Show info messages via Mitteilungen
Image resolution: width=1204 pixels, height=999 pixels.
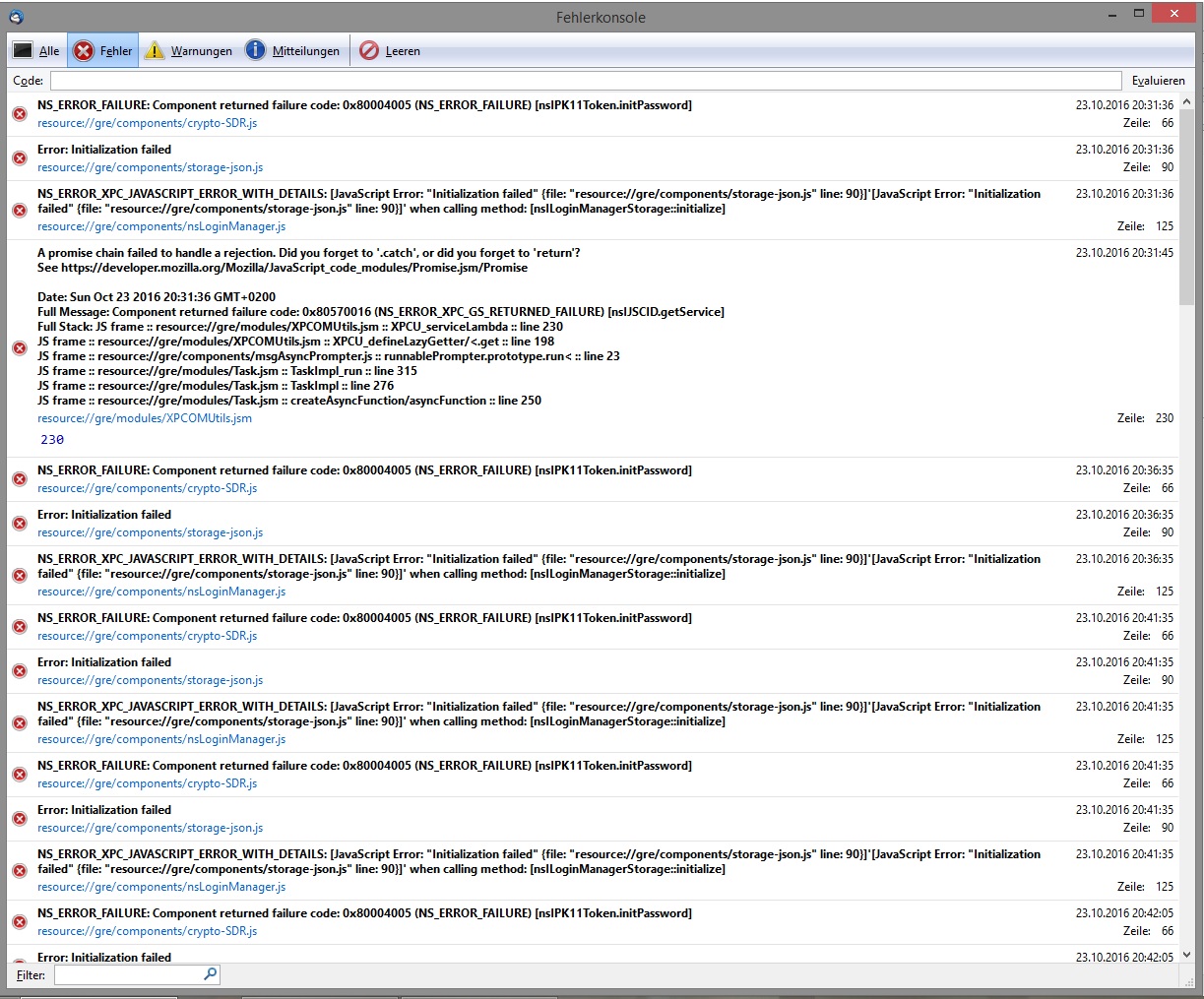(x=292, y=51)
